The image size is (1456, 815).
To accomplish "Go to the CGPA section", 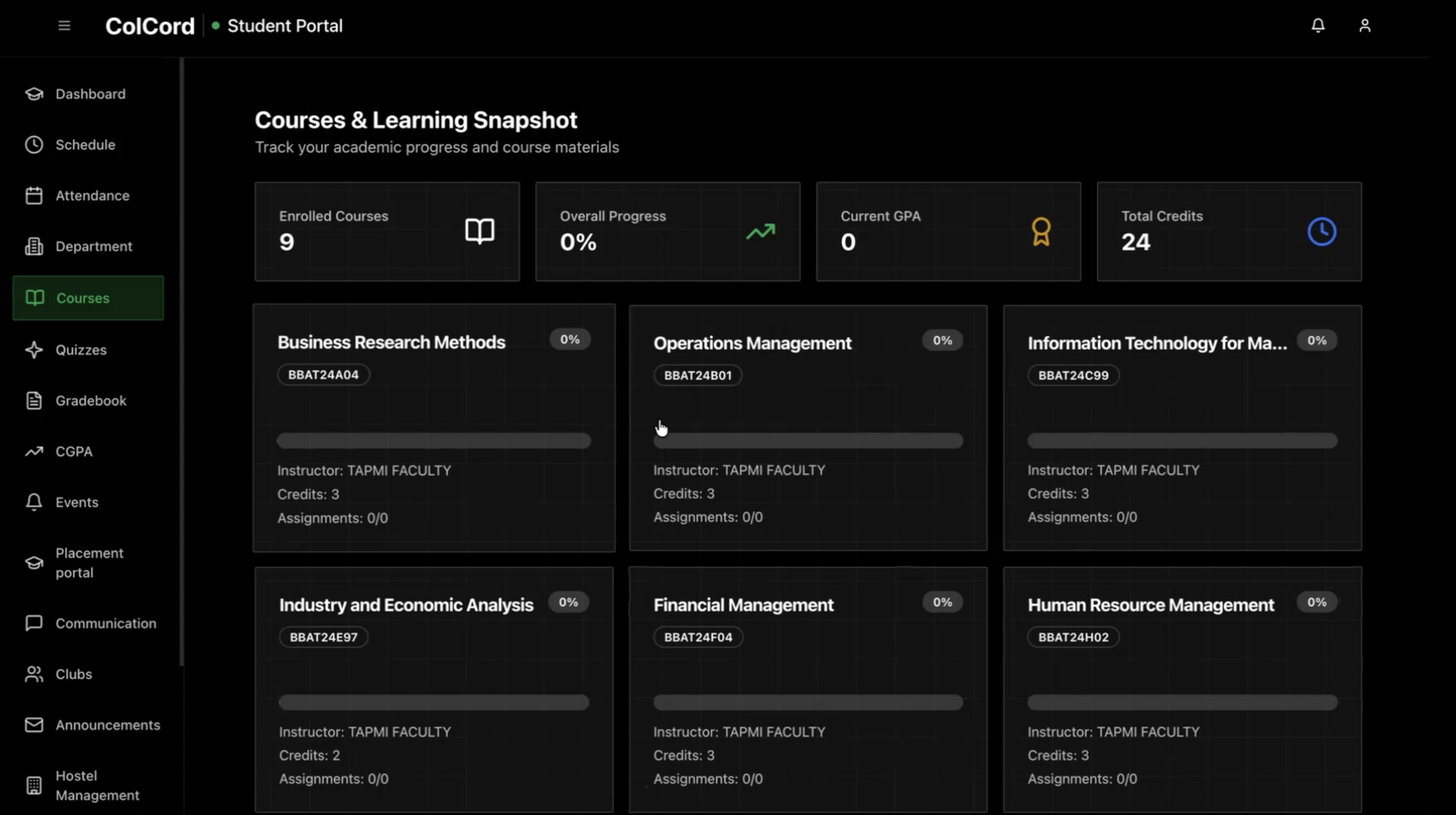I will 74,451.
